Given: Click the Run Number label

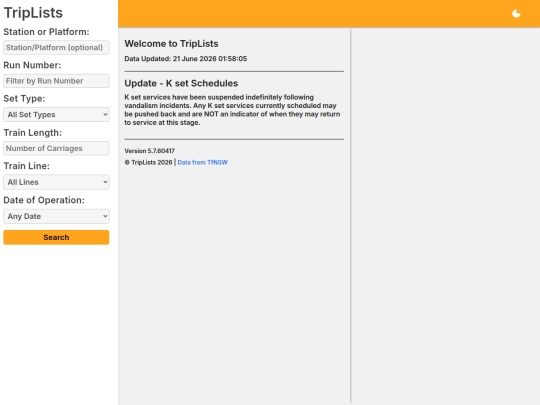Looking at the screenshot, I should [32, 65].
